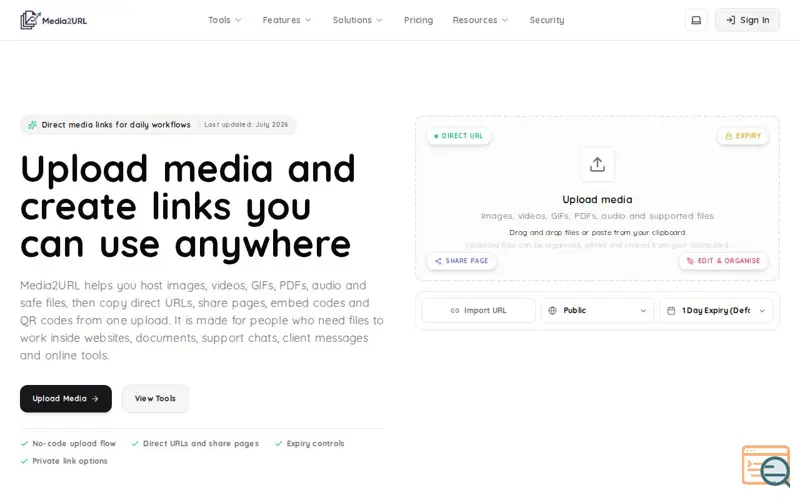Click the Upload Media black button
The image size is (800, 500).
(66, 398)
